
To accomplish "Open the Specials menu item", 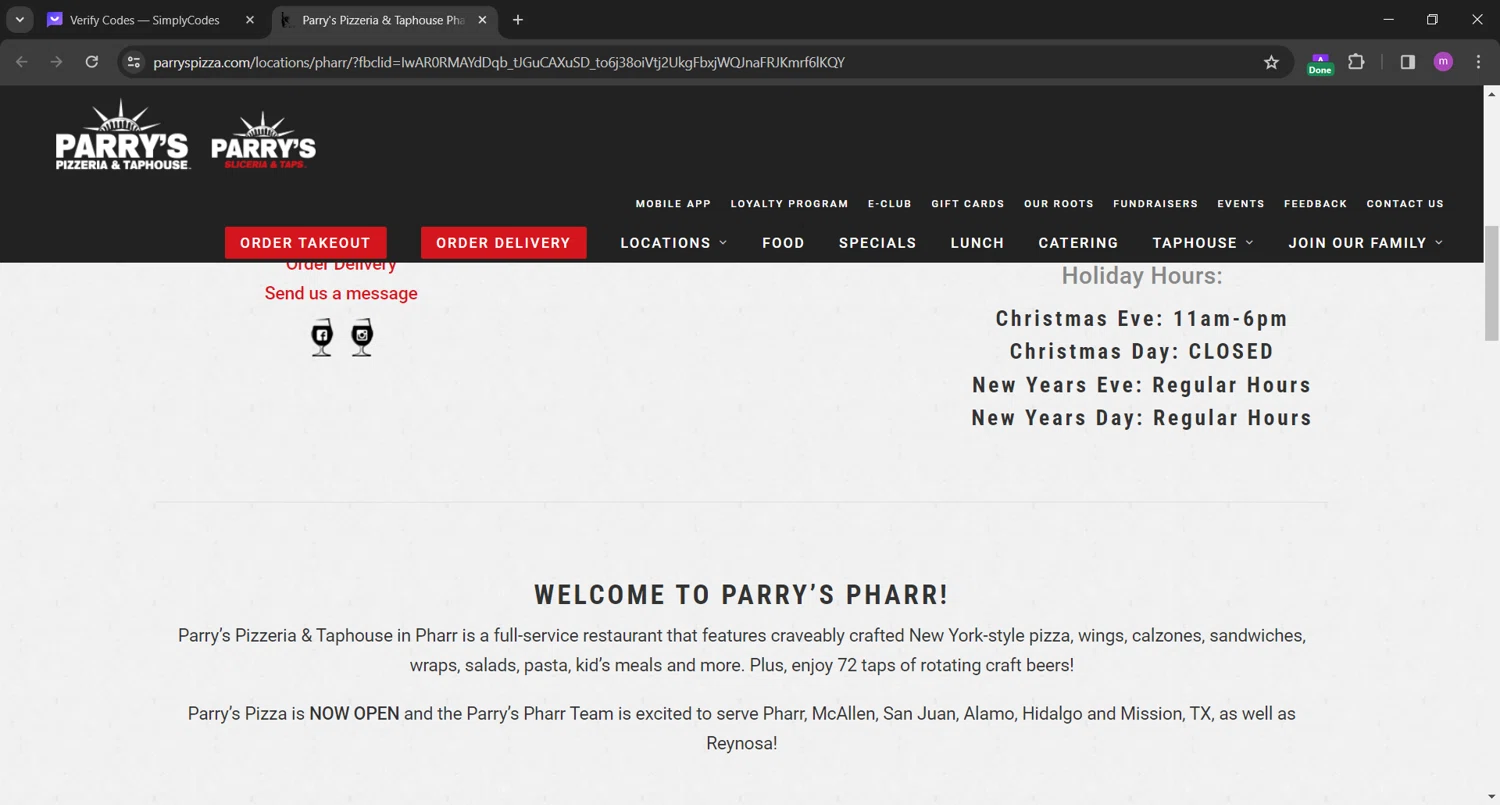I will coord(877,243).
